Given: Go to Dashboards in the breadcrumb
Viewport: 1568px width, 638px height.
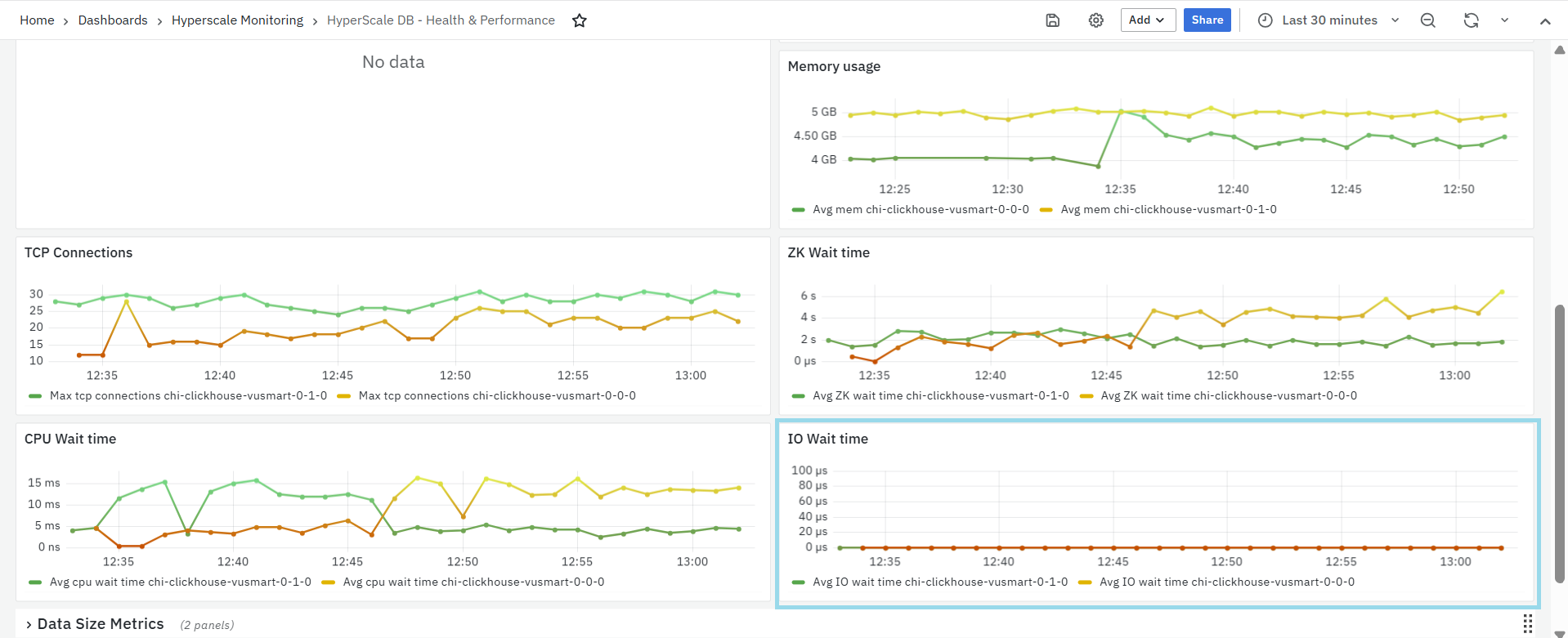Looking at the screenshot, I should pos(113,20).
